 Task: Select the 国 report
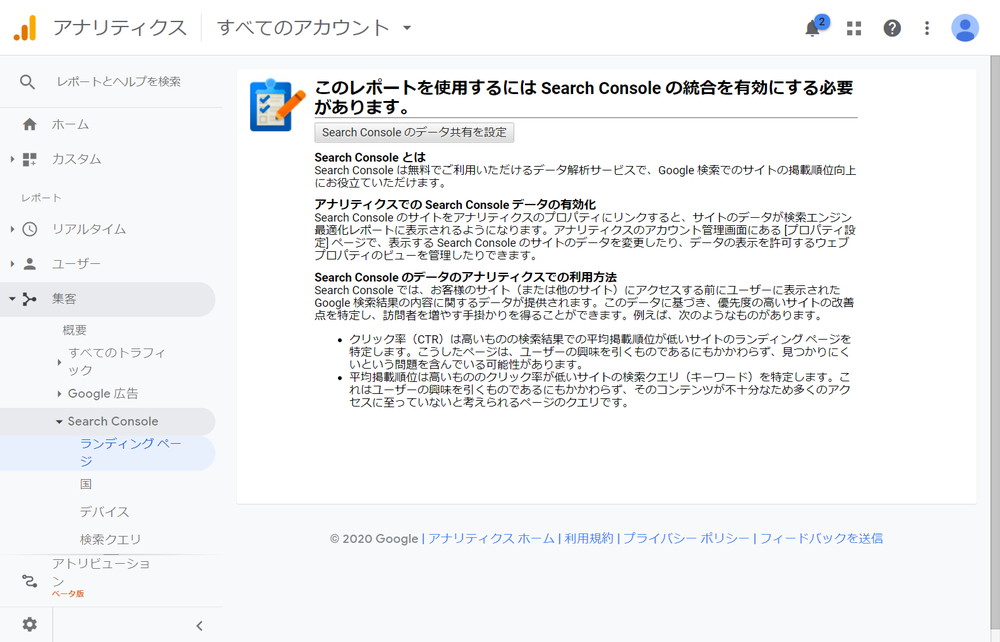tap(86, 485)
